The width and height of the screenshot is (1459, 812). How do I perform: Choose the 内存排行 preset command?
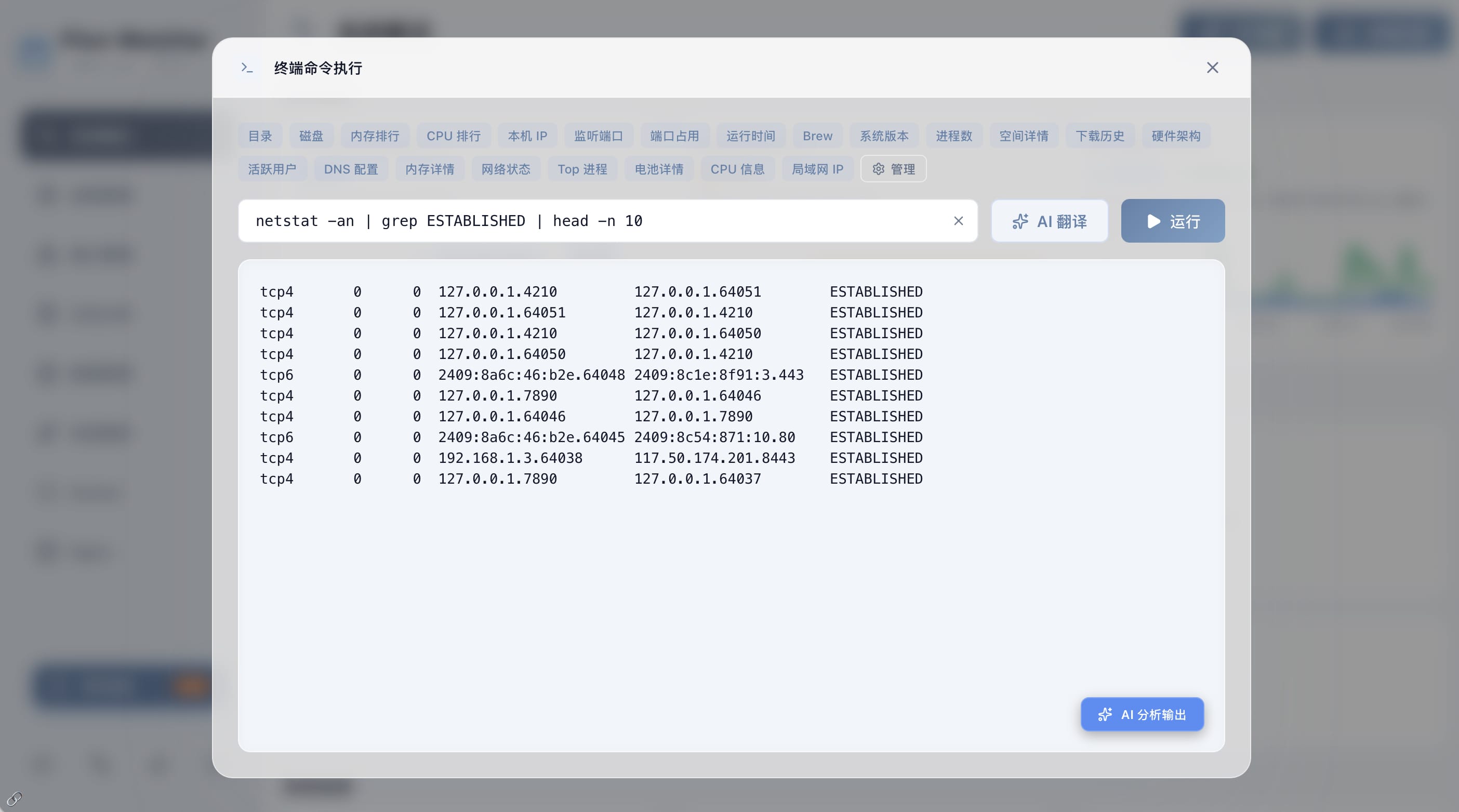[x=375, y=136]
